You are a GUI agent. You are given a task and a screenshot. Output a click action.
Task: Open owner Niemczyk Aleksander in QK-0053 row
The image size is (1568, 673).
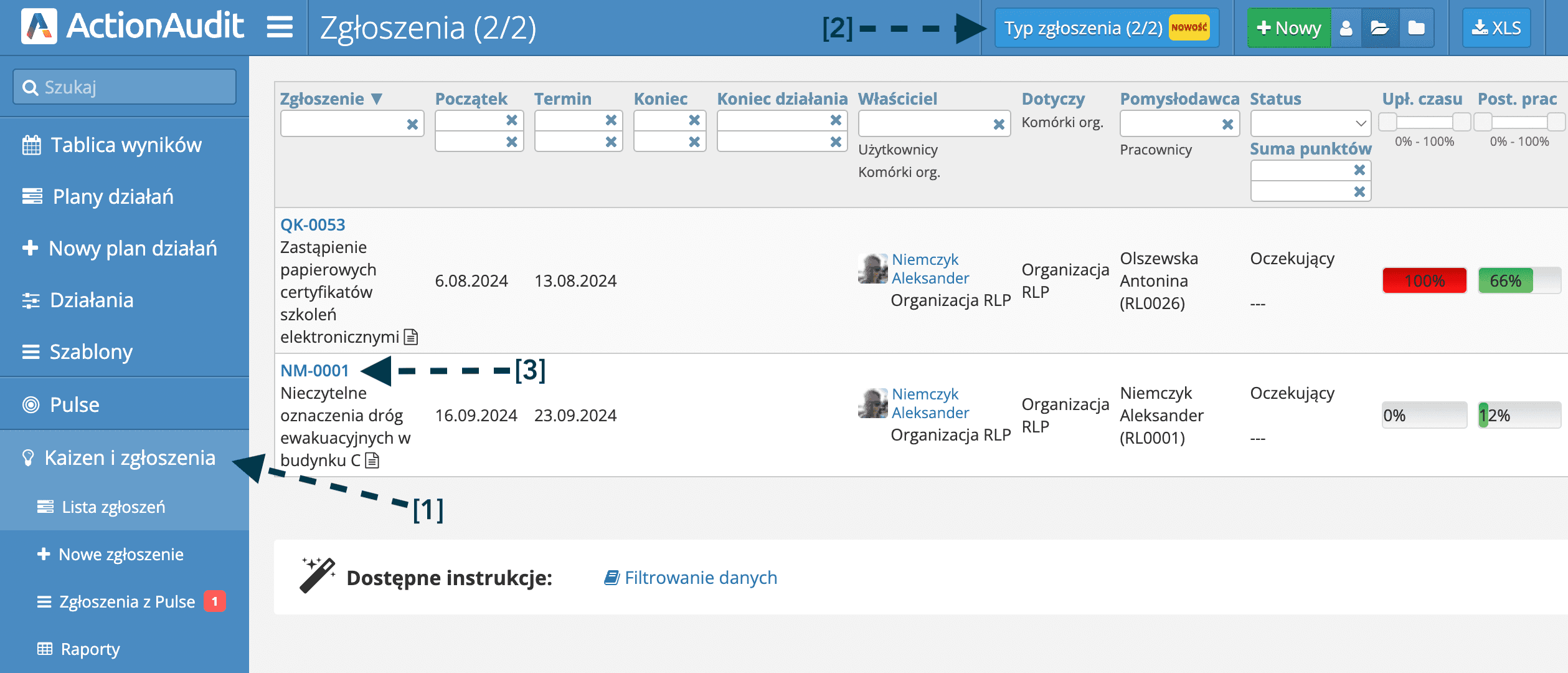(930, 269)
